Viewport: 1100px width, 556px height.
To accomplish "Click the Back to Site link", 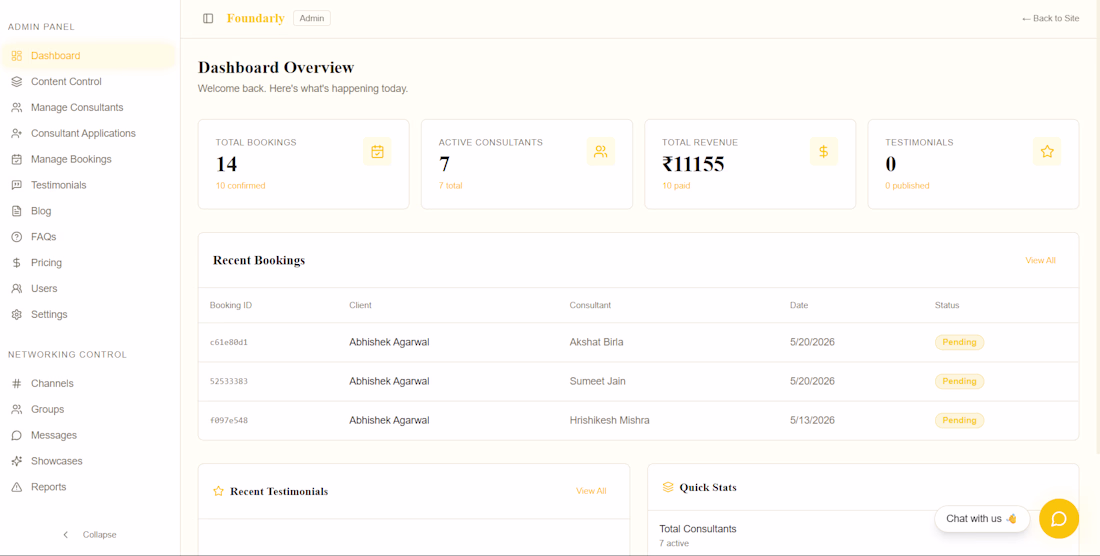I will pyautogui.click(x=1050, y=19).
